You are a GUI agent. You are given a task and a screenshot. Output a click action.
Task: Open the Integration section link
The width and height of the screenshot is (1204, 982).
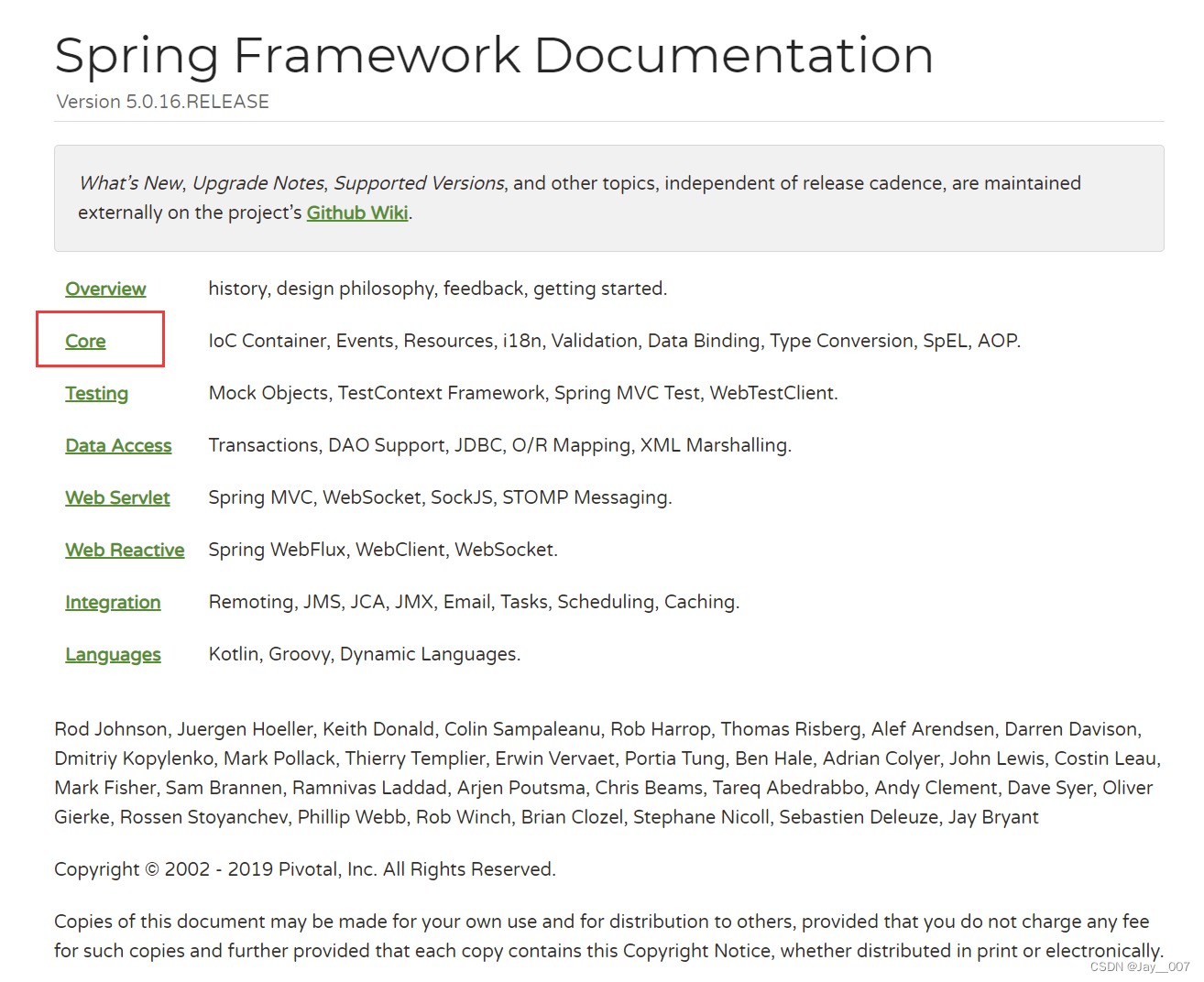[113, 602]
